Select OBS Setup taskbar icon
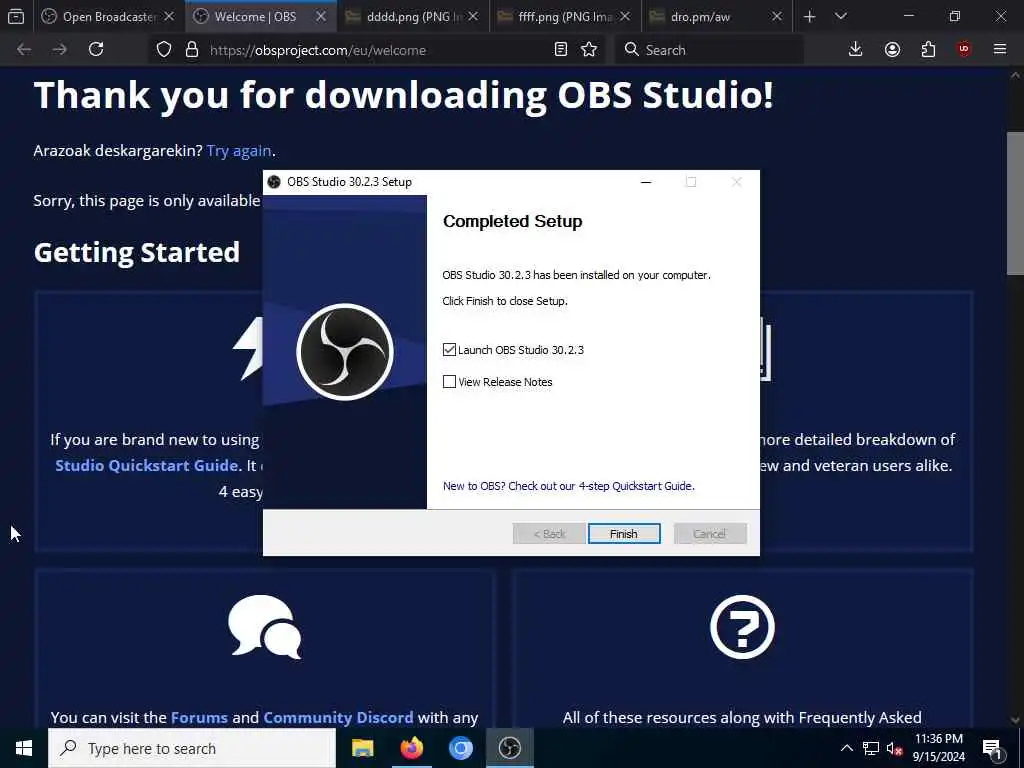Image resolution: width=1024 pixels, height=768 pixels. point(509,748)
